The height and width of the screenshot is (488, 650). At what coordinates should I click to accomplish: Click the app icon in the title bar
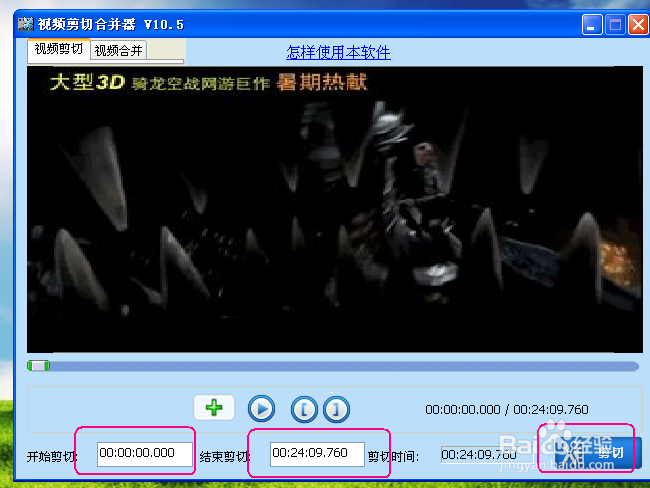(x=26, y=24)
